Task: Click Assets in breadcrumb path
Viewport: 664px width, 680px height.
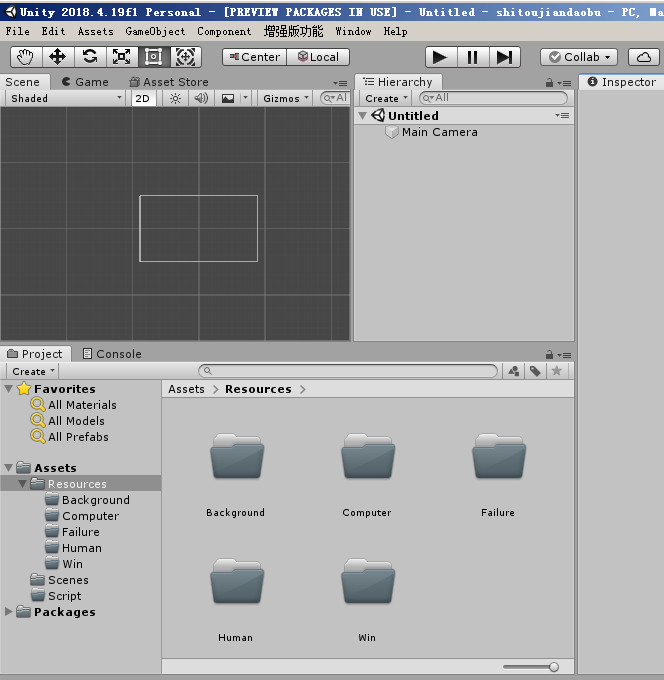Action: [x=186, y=389]
